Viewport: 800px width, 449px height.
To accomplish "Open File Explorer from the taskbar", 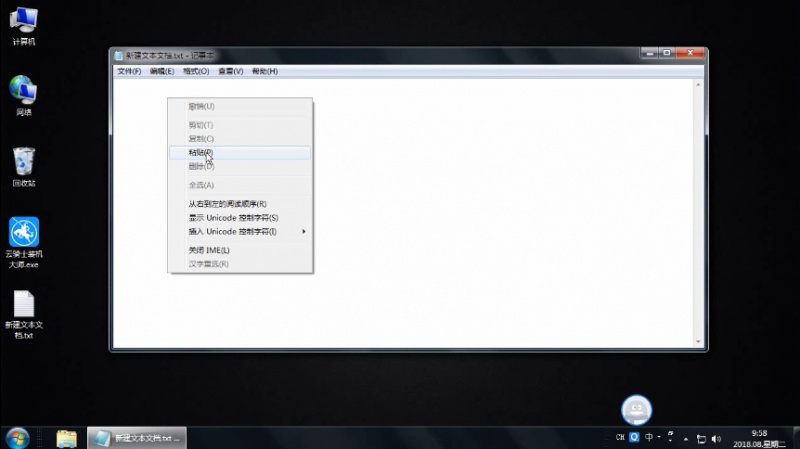I will 66,438.
